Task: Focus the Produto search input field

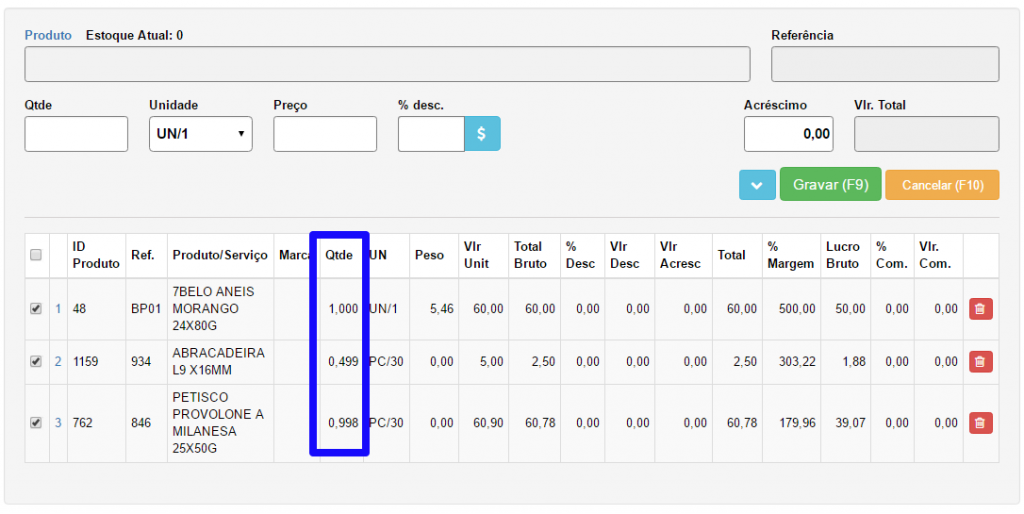Action: click(387, 64)
